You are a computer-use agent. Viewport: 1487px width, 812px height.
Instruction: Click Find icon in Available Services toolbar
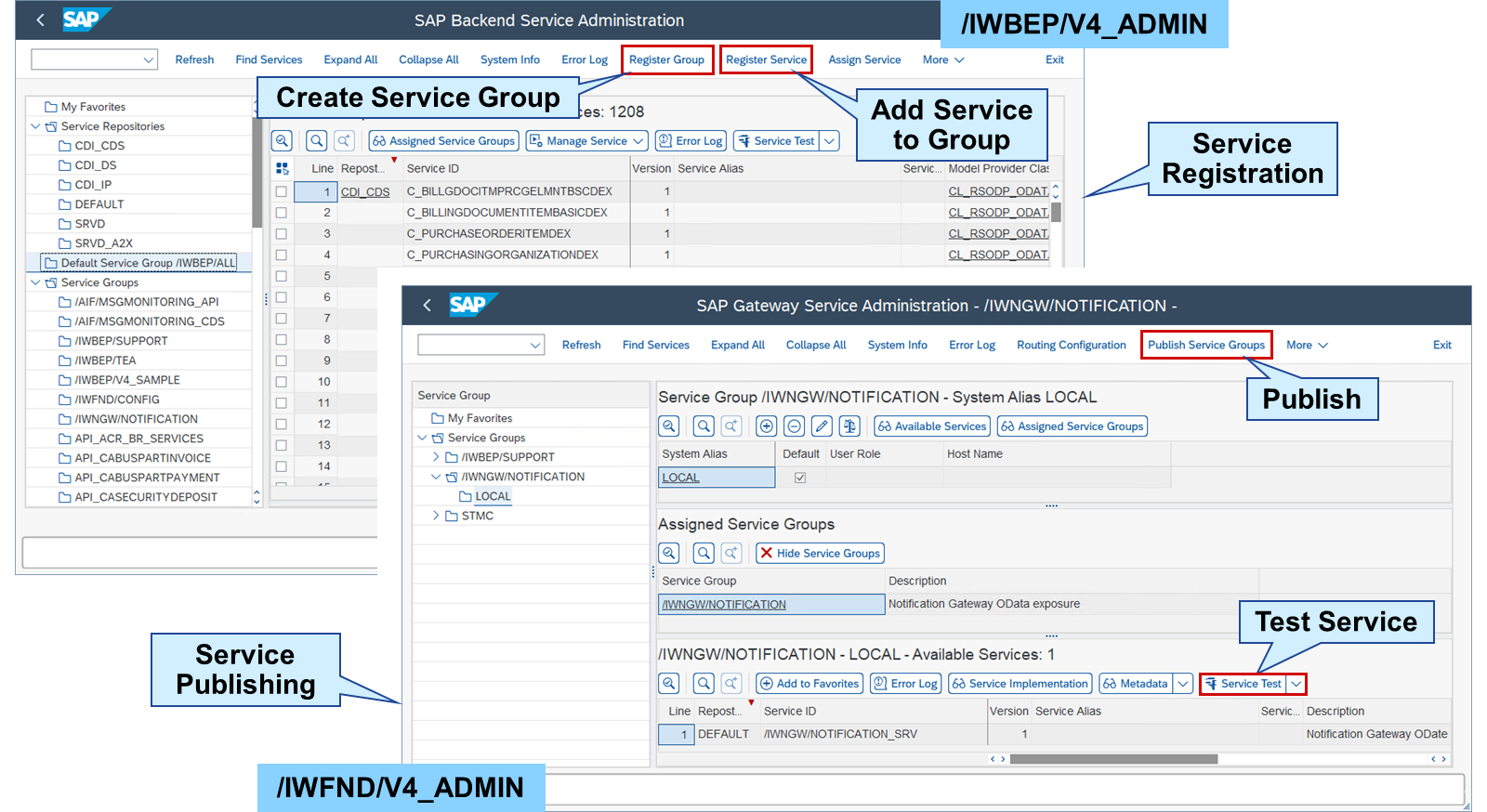coord(704,683)
